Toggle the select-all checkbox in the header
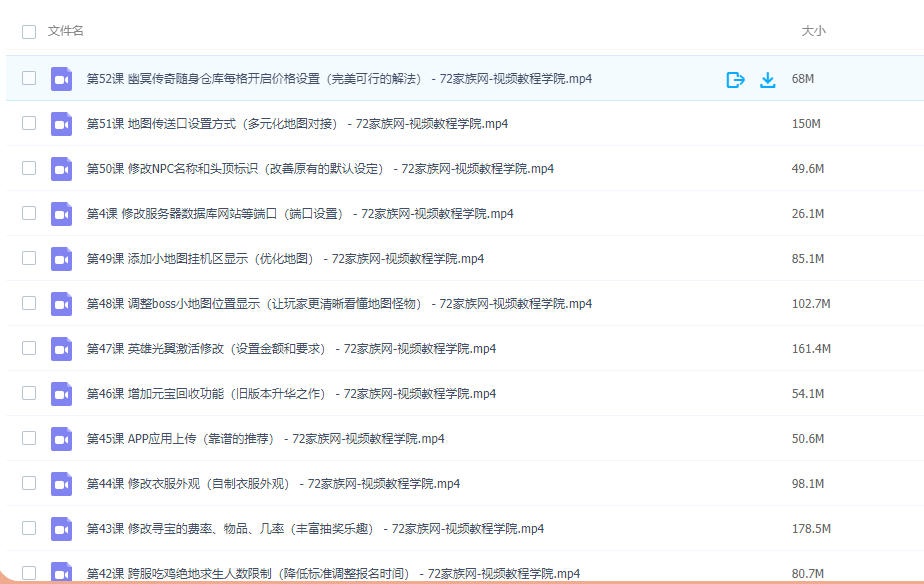Viewport: 924px width, 584px height. pos(28,31)
